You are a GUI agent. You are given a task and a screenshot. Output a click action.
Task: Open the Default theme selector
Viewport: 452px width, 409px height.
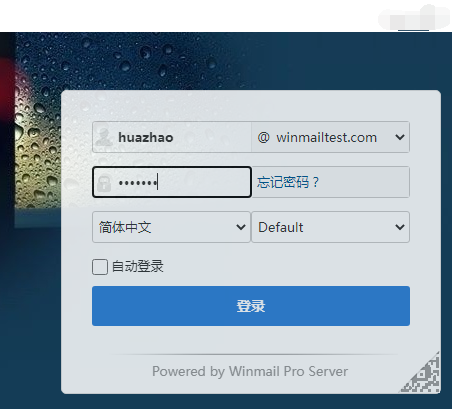pyautogui.click(x=330, y=227)
